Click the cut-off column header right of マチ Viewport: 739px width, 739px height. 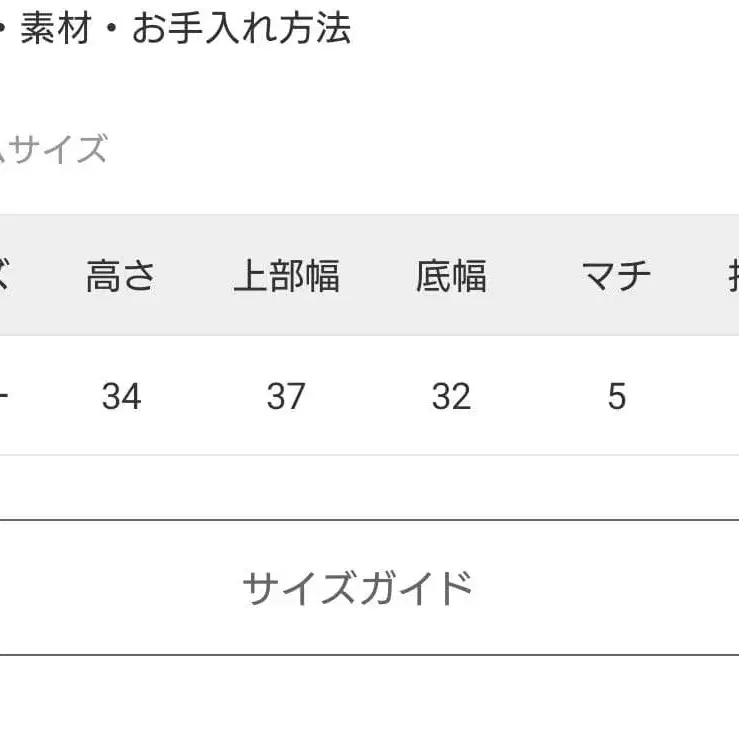[730, 276]
